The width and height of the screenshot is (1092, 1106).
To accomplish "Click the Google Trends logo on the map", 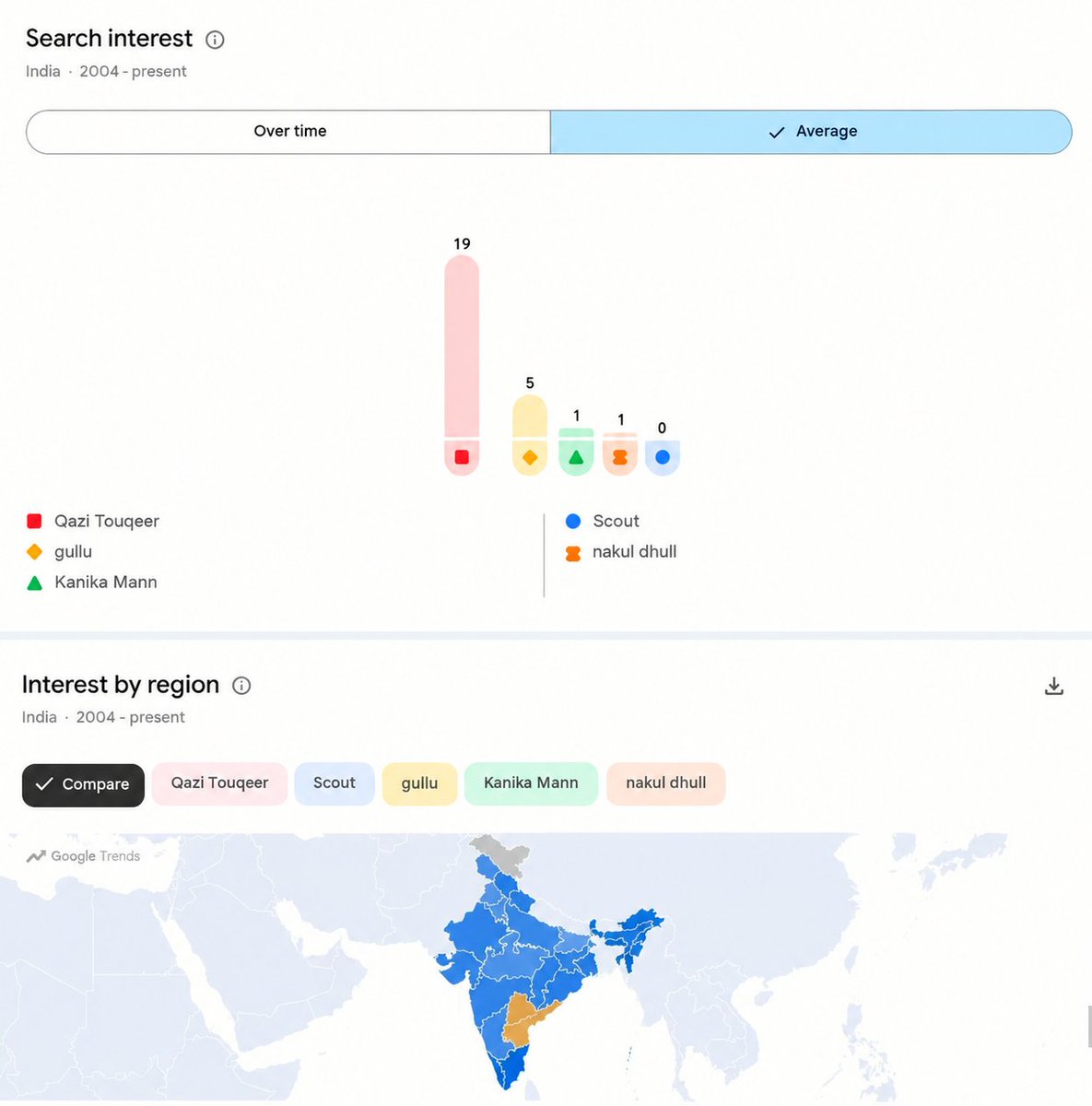I will click(x=83, y=856).
